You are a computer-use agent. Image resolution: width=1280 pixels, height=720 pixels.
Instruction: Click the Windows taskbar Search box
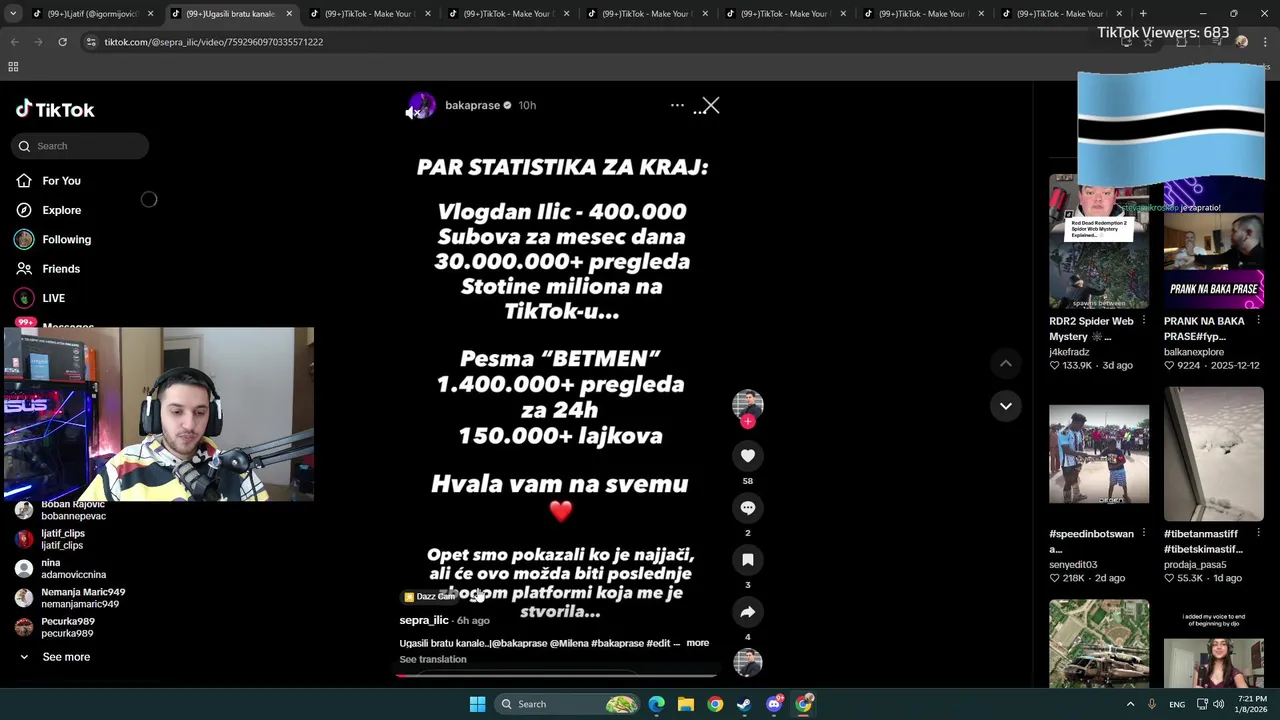[x=568, y=704]
